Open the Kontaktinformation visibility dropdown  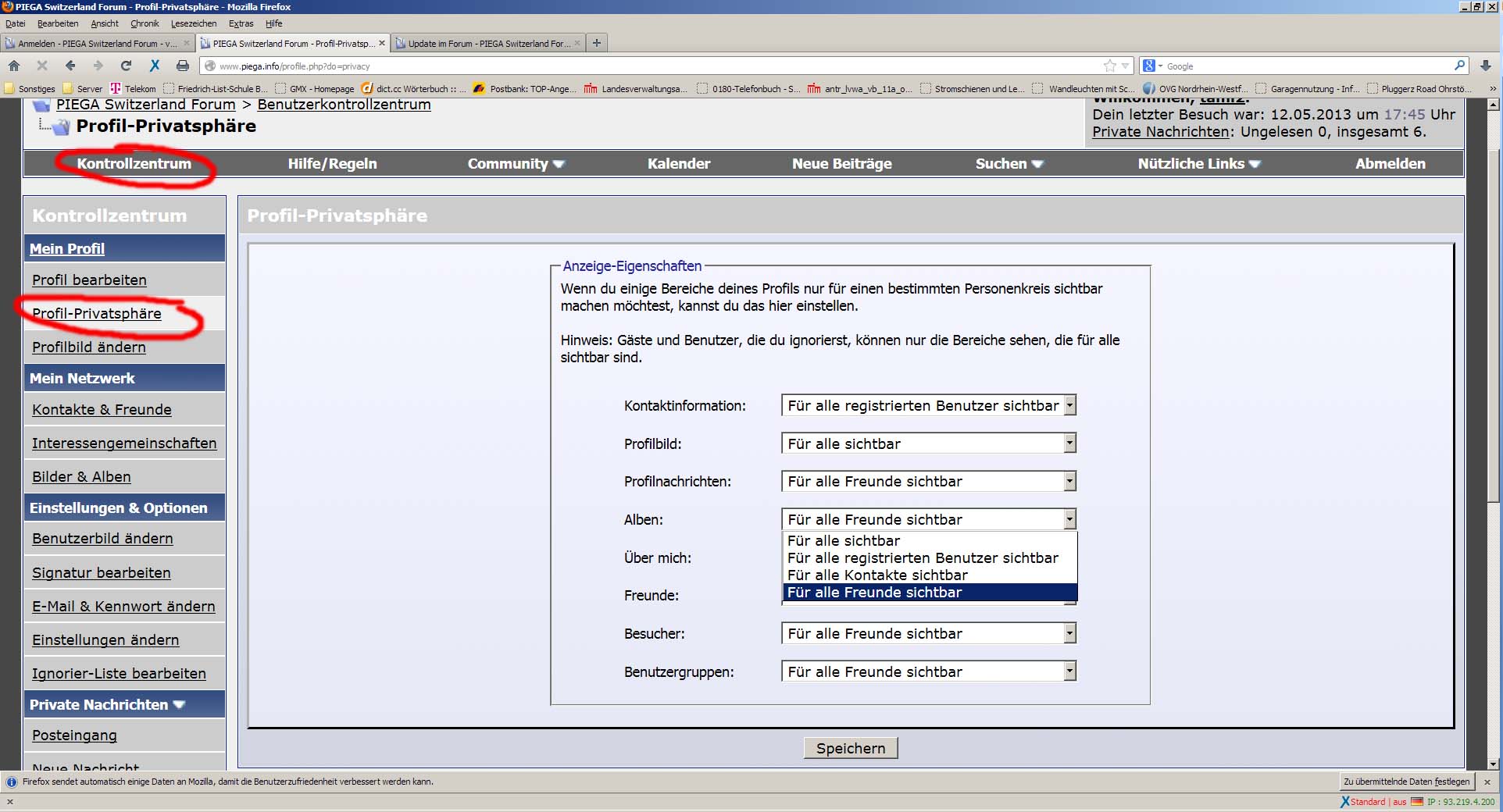tap(928, 405)
